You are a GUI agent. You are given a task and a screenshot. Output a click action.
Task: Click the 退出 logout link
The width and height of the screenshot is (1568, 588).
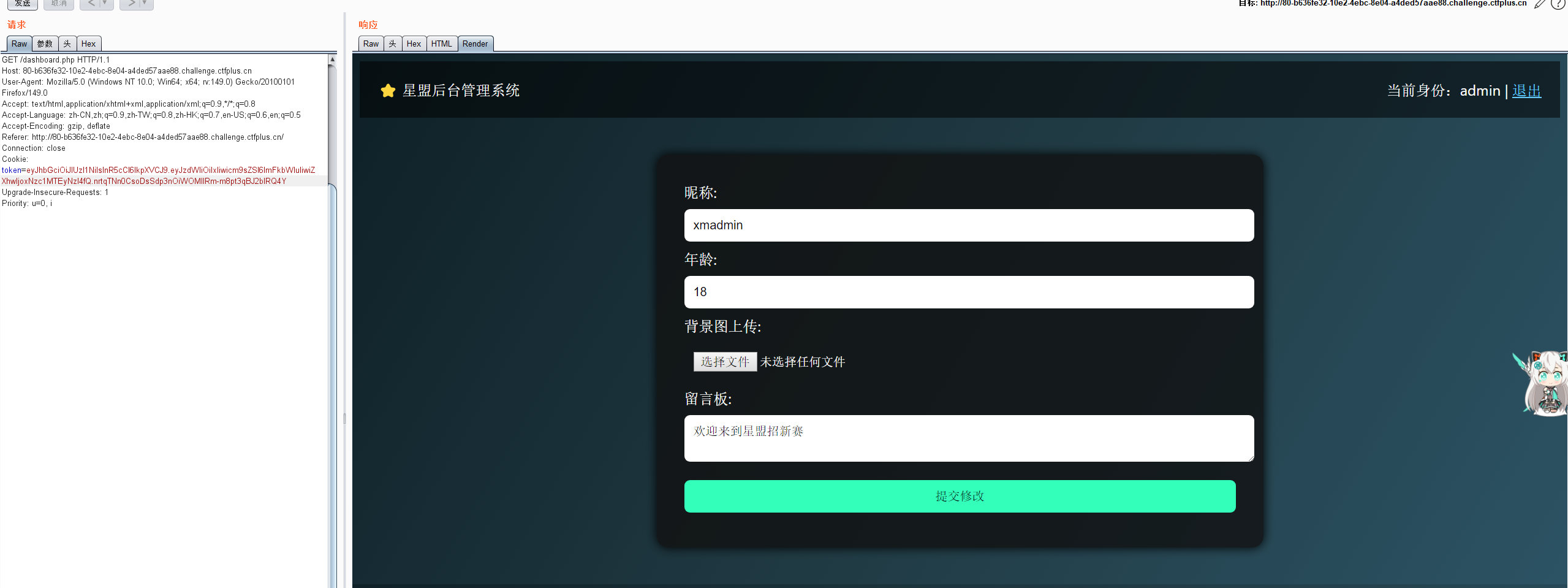1526,91
